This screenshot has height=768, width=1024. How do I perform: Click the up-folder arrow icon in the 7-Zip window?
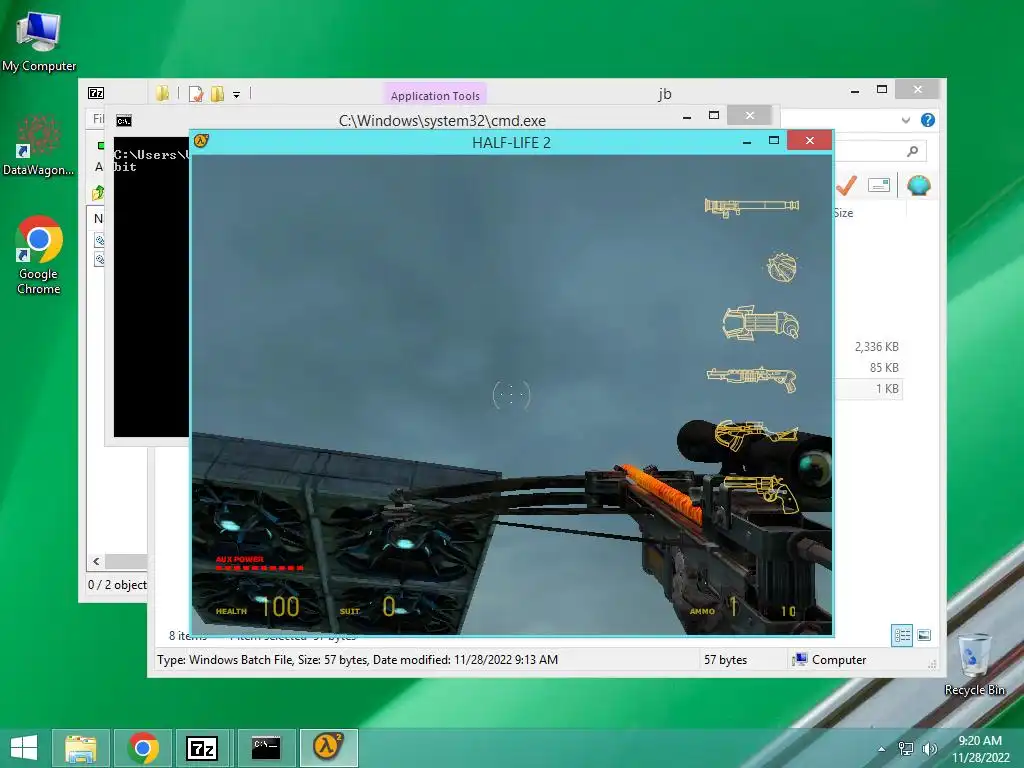point(98,193)
